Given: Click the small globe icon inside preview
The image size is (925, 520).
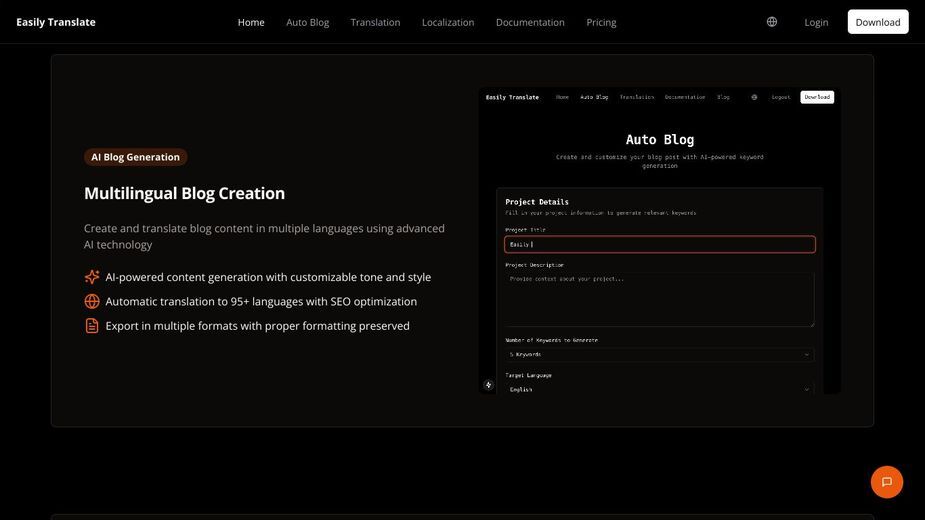Looking at the screenshot, I should (754, 97).
